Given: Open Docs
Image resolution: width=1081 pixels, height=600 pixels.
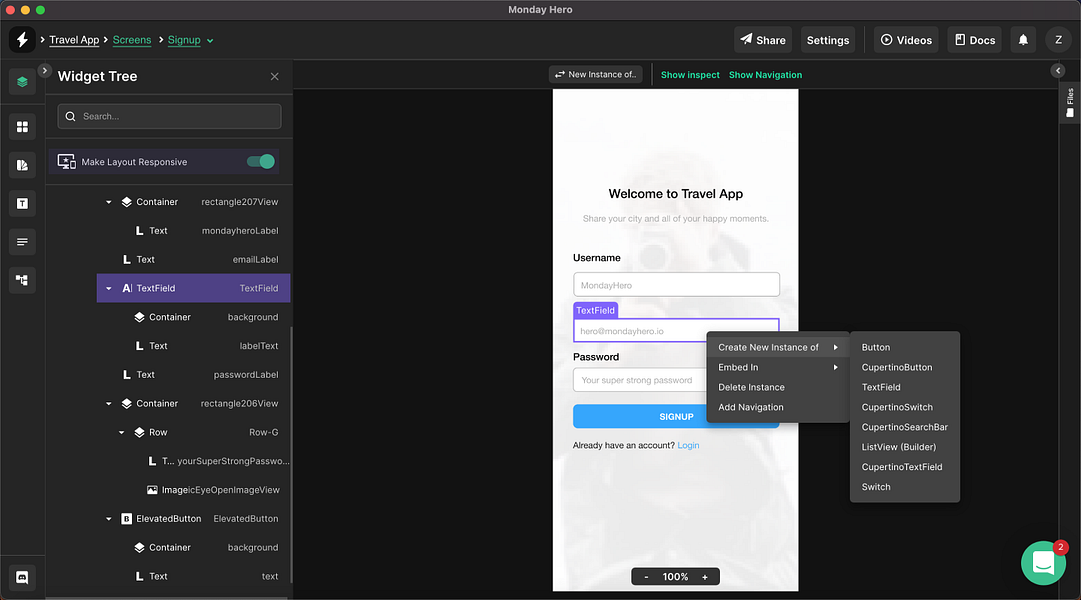Looking at the screenshot, I should pyautogui.click(x=974, y=40).
